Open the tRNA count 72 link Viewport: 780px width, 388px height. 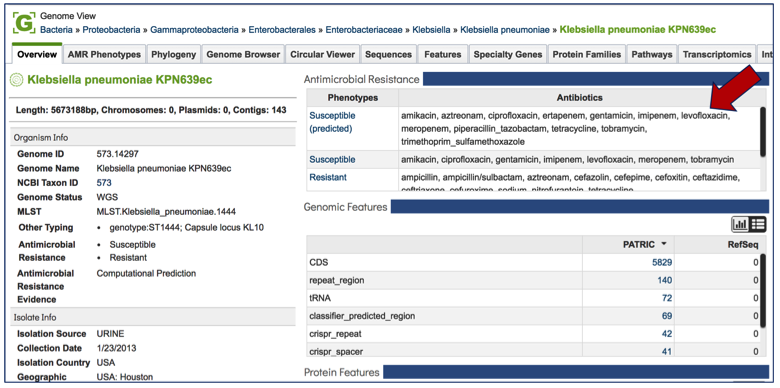[x=667, y=298]
